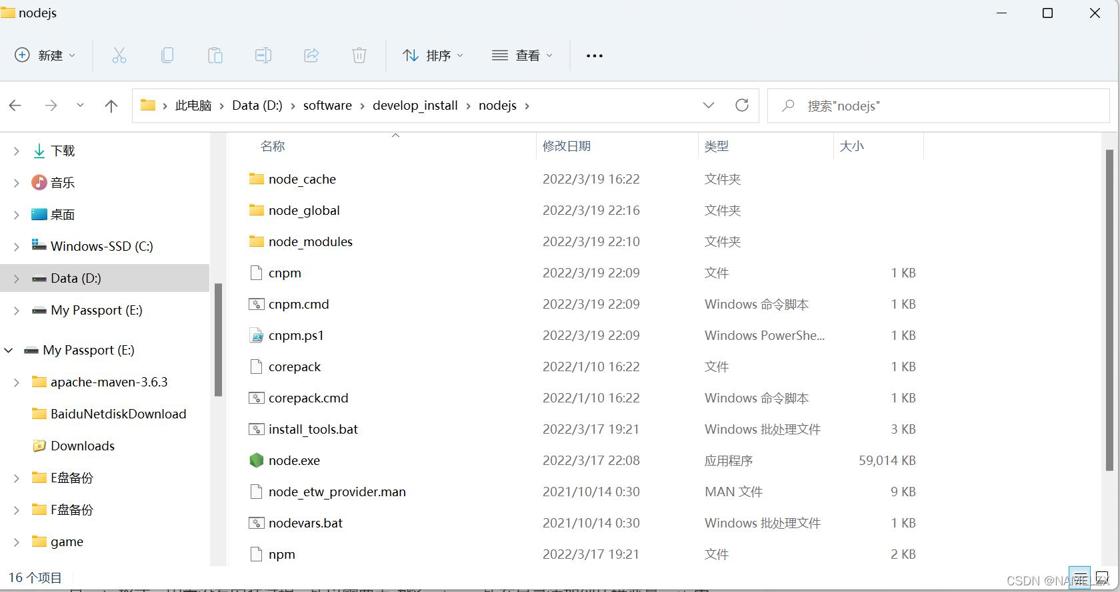Click the node_global folder icon
This screenshot has height=592, width=1120.
(256, 210)
